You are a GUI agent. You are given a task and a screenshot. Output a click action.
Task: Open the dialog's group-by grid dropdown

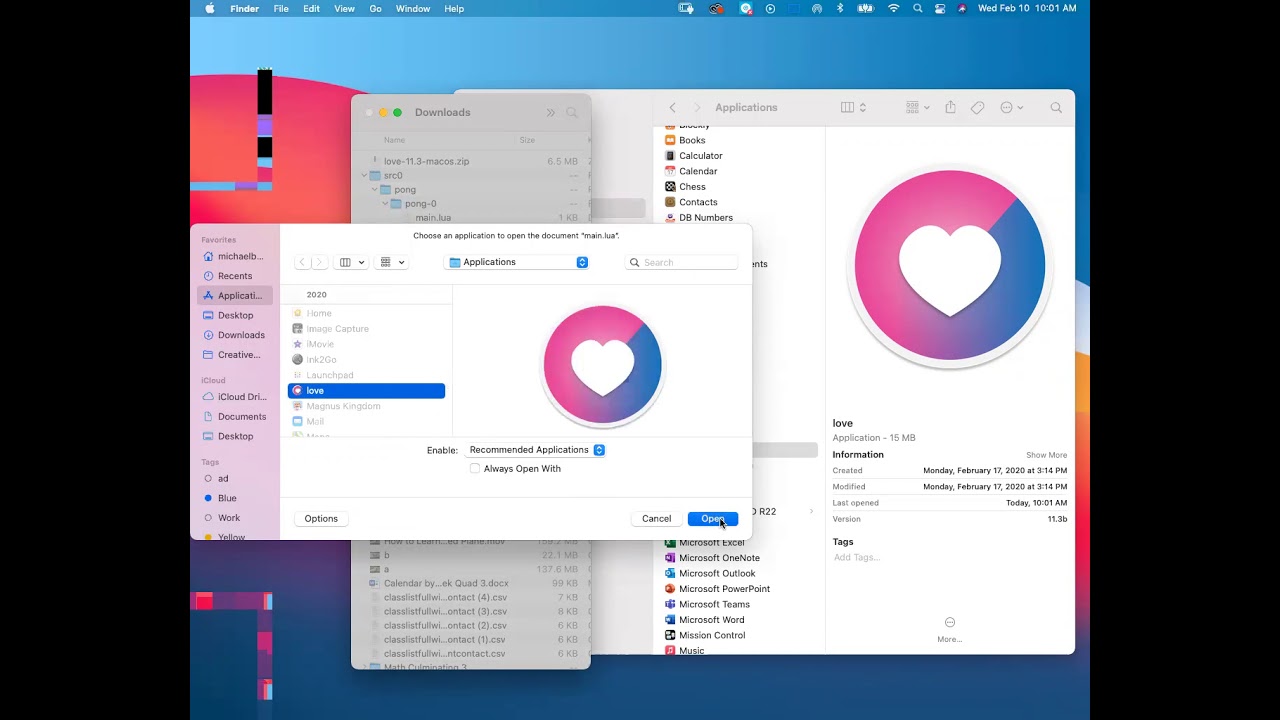tap(392, 262)
